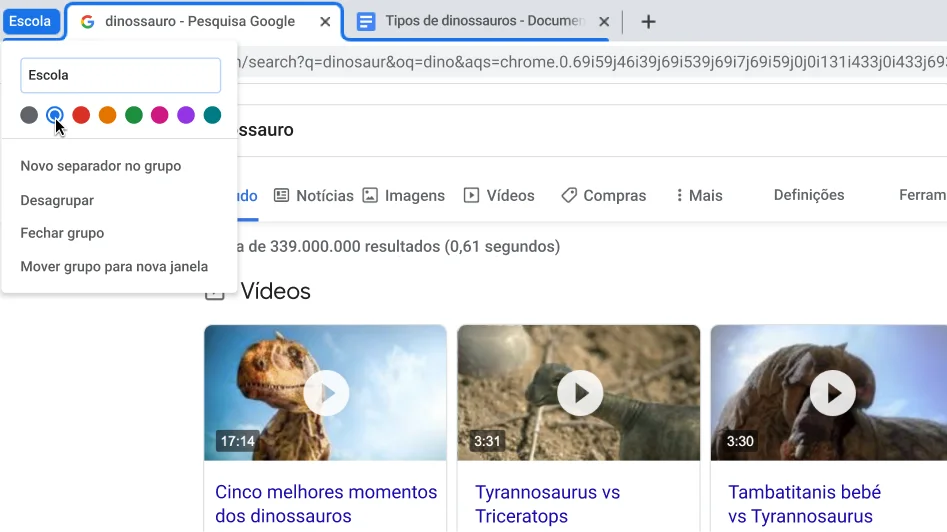Screen dimensions: 947x532
Task: Play the Tyrannosaurus vs Triceratops video
Action: coord(579,393)
